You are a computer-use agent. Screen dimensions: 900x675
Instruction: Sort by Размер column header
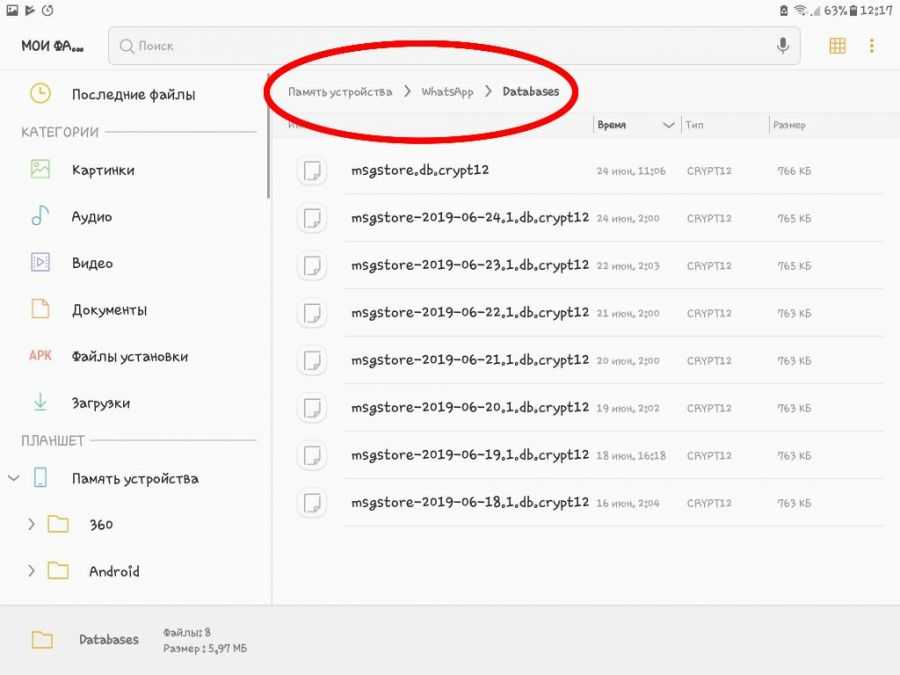pyautogui.click(x=789, y=125)
